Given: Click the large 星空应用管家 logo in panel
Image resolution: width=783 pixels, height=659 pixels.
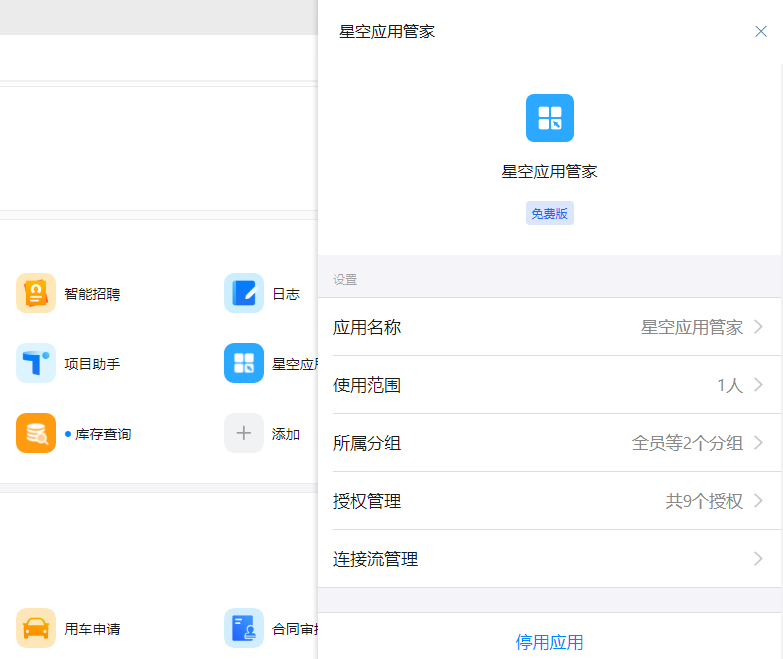Looking at the screenshot, I should pos(550,118).
